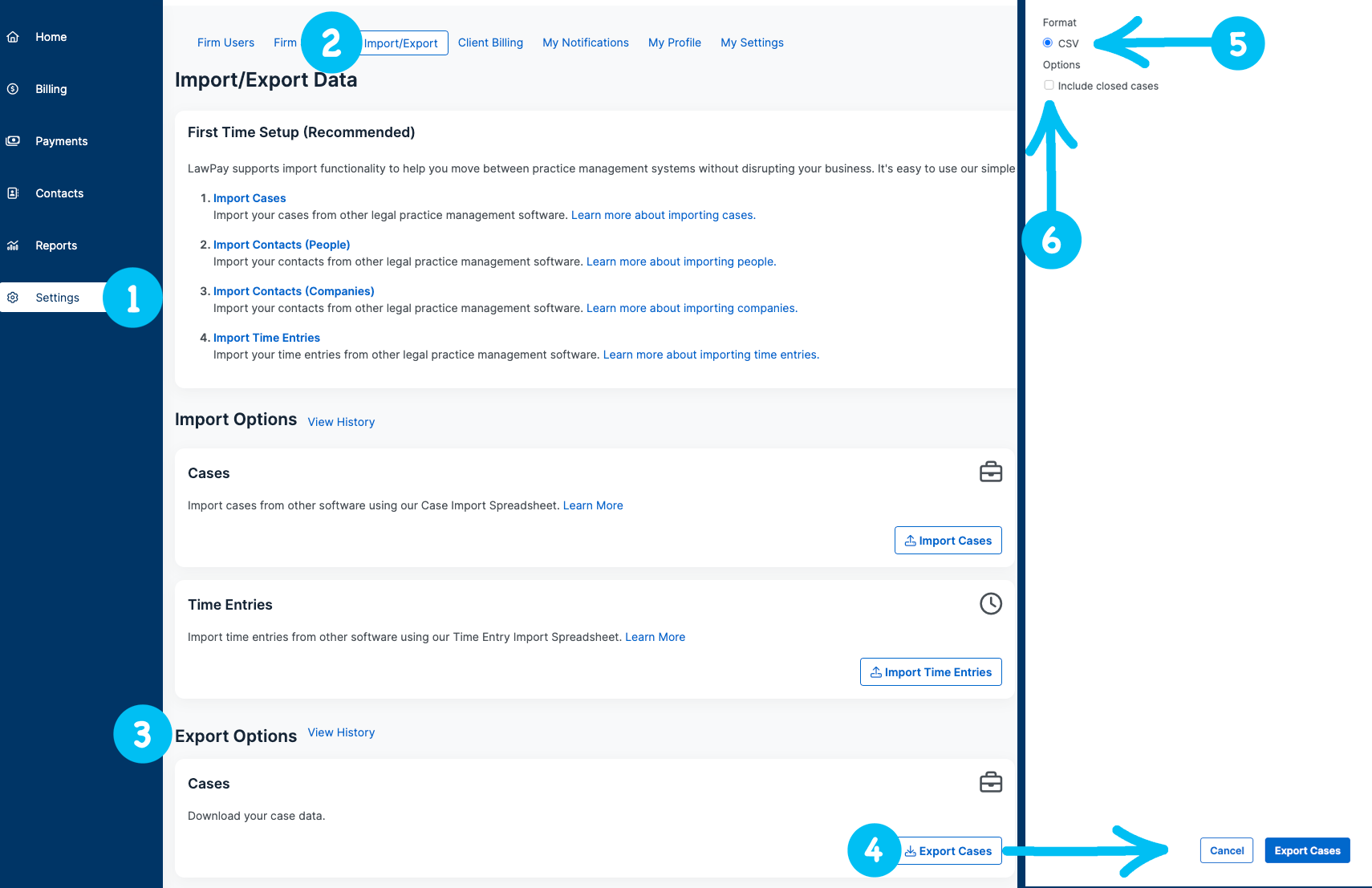View History next to Export Options

tap(341, 732)
